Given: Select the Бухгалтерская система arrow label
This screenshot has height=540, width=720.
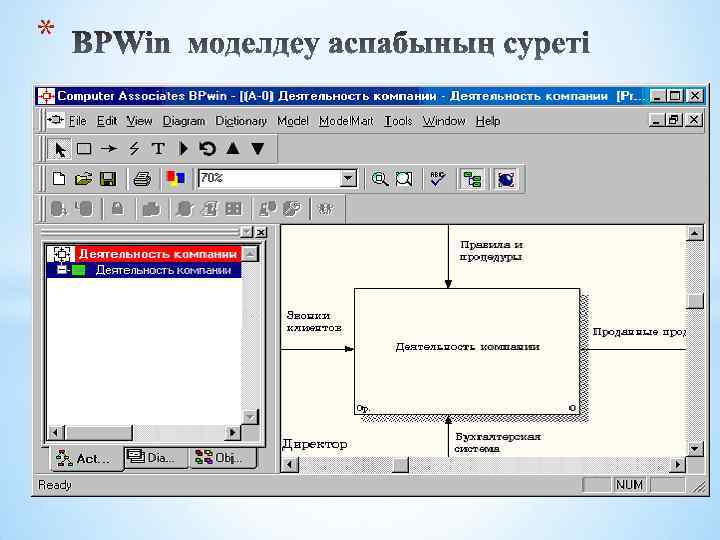Looking at the screenshot, I should pos(498,442).
